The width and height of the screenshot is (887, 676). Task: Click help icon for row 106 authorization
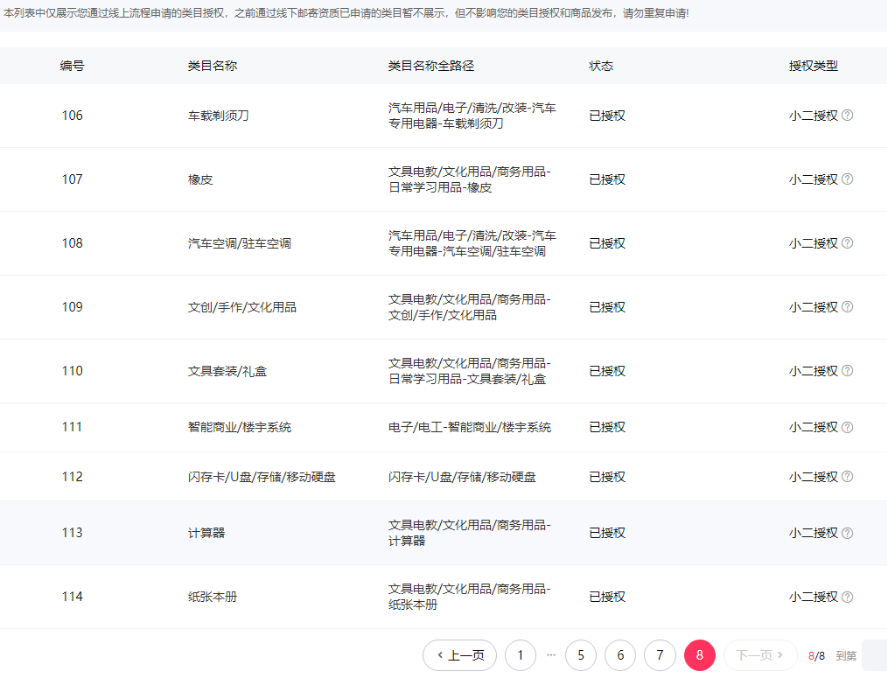[x=847, y=115]
